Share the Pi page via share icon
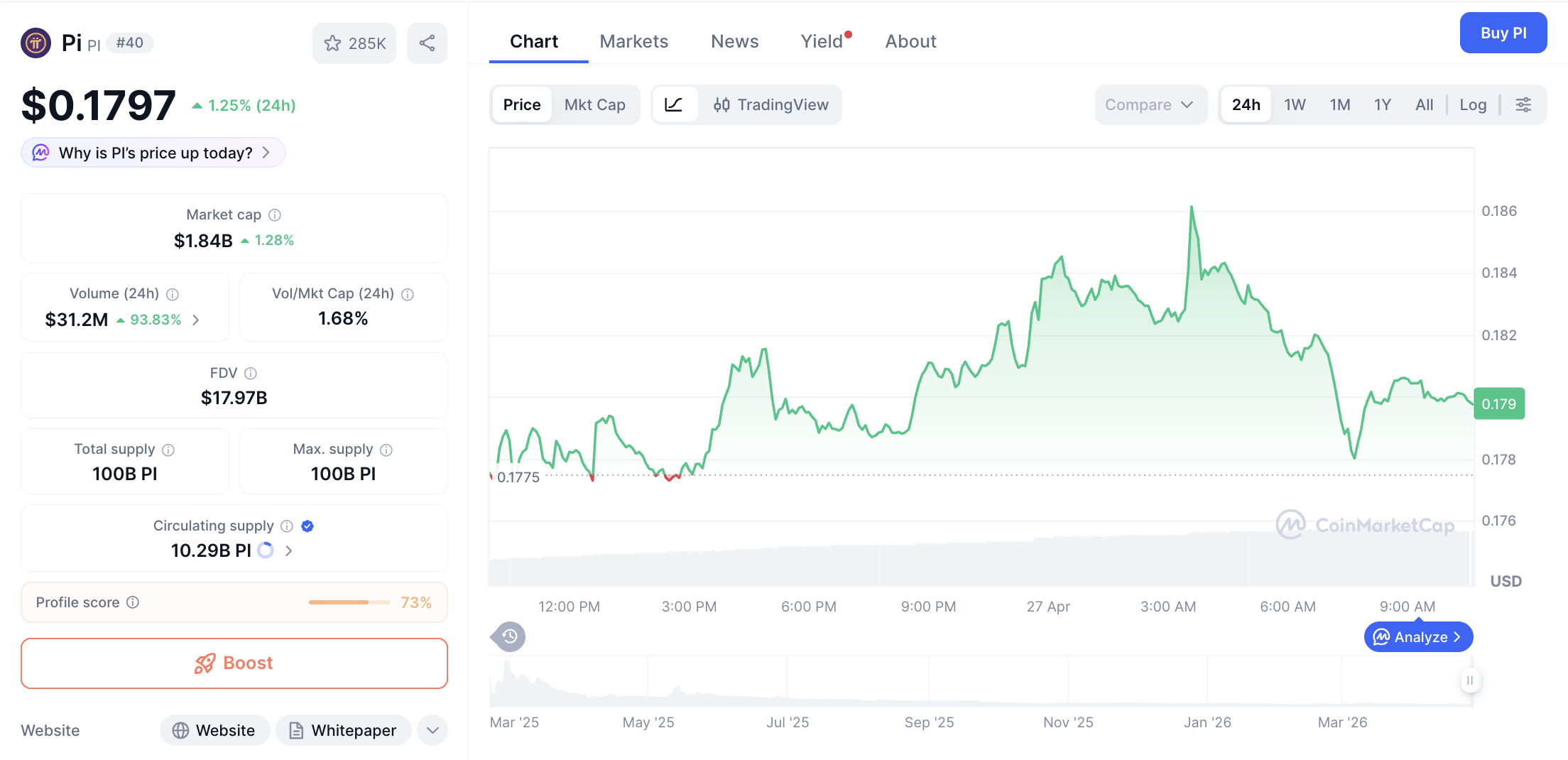Viewport: 1568px width, 760px height. (427, 43)
